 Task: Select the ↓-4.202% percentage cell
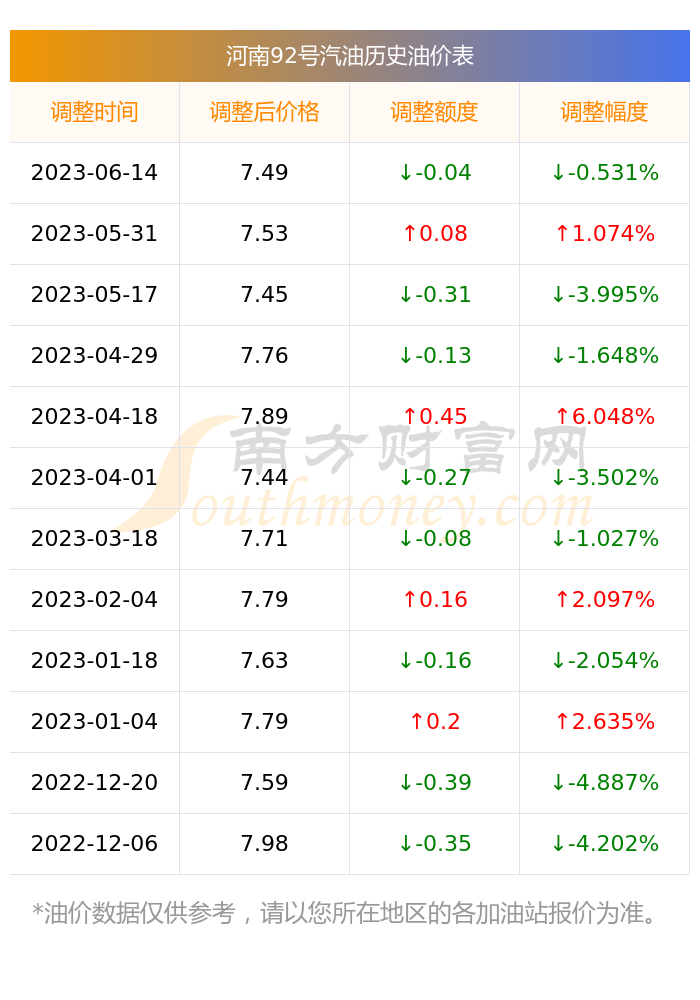(604, 844)
